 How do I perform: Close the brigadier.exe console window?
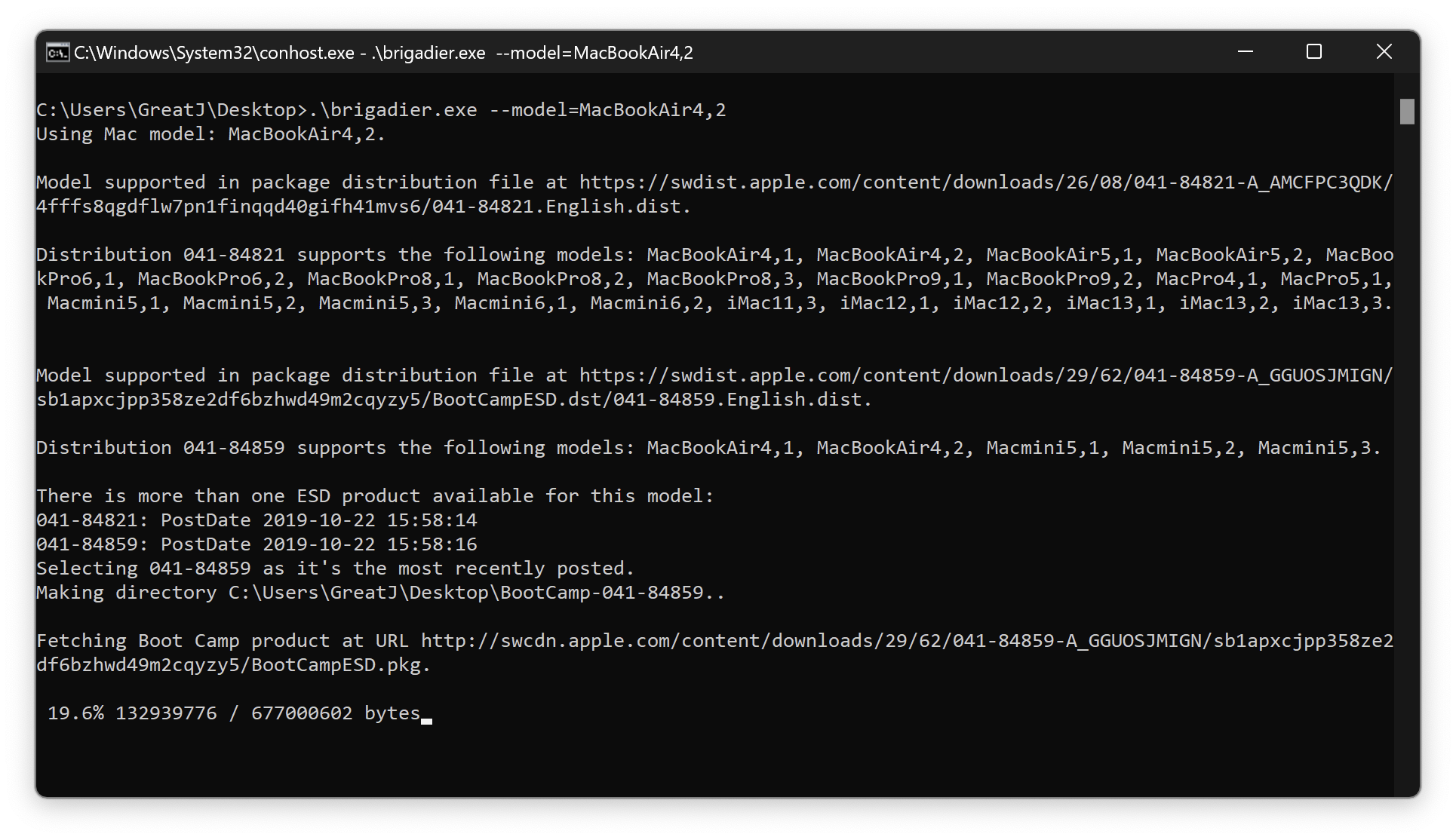tap(1384, 51)
